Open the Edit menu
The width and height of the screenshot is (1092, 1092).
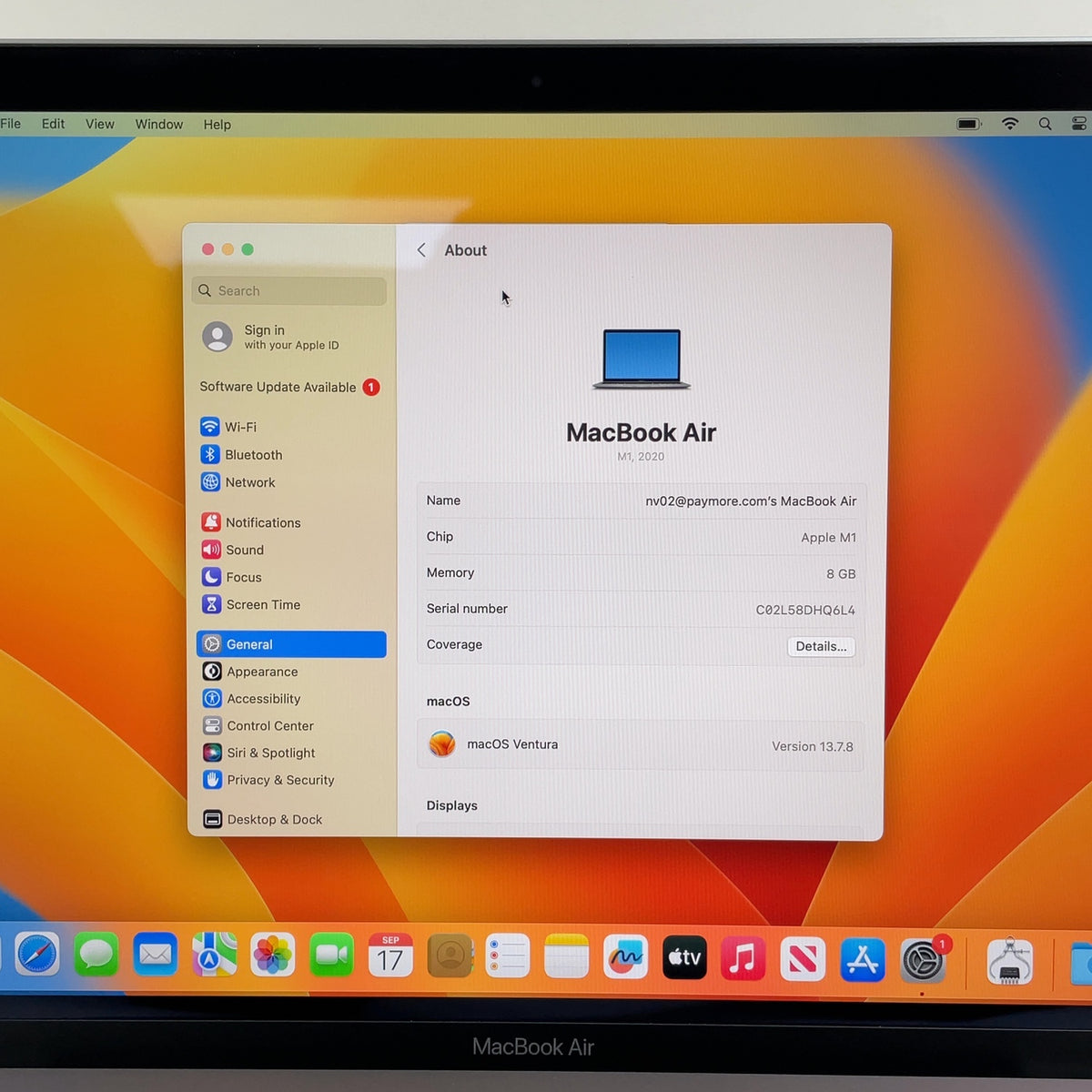53,124
